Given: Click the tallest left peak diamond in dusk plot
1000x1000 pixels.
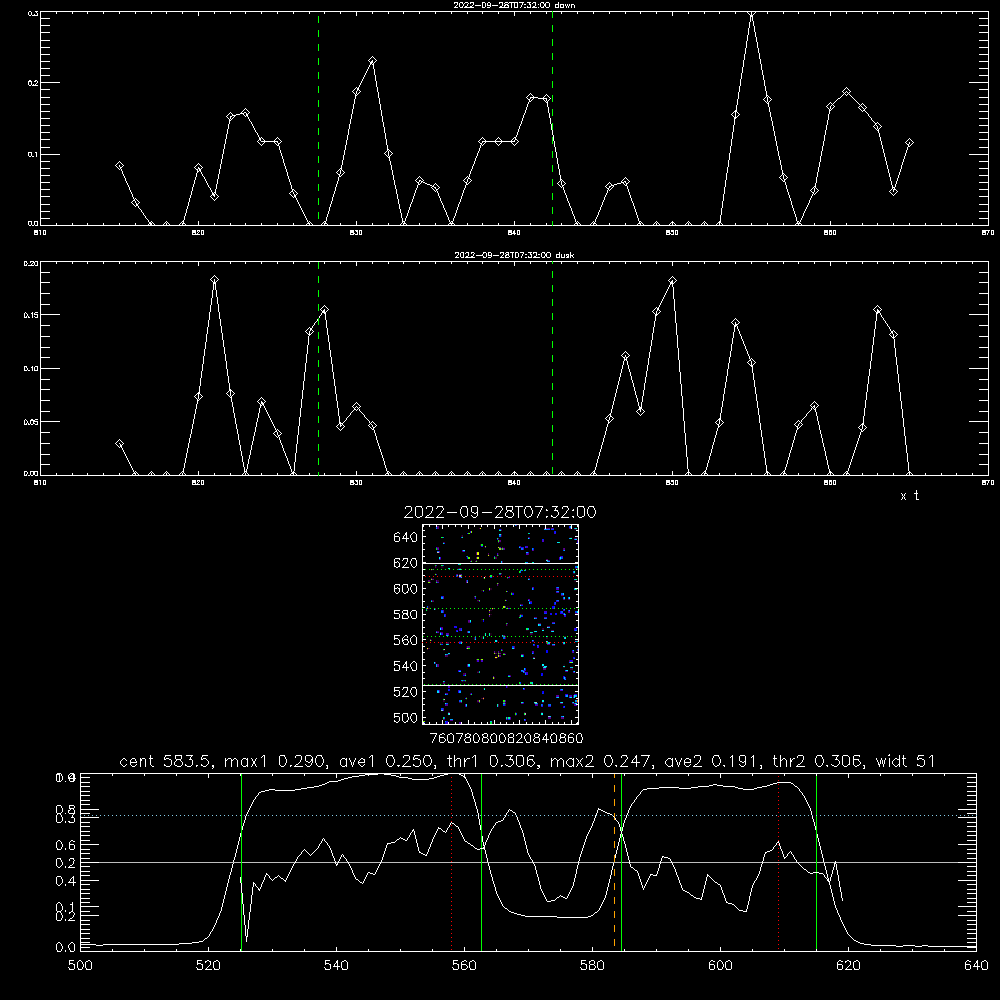Looking at the screenshot, I should click(x=214, y=279).
